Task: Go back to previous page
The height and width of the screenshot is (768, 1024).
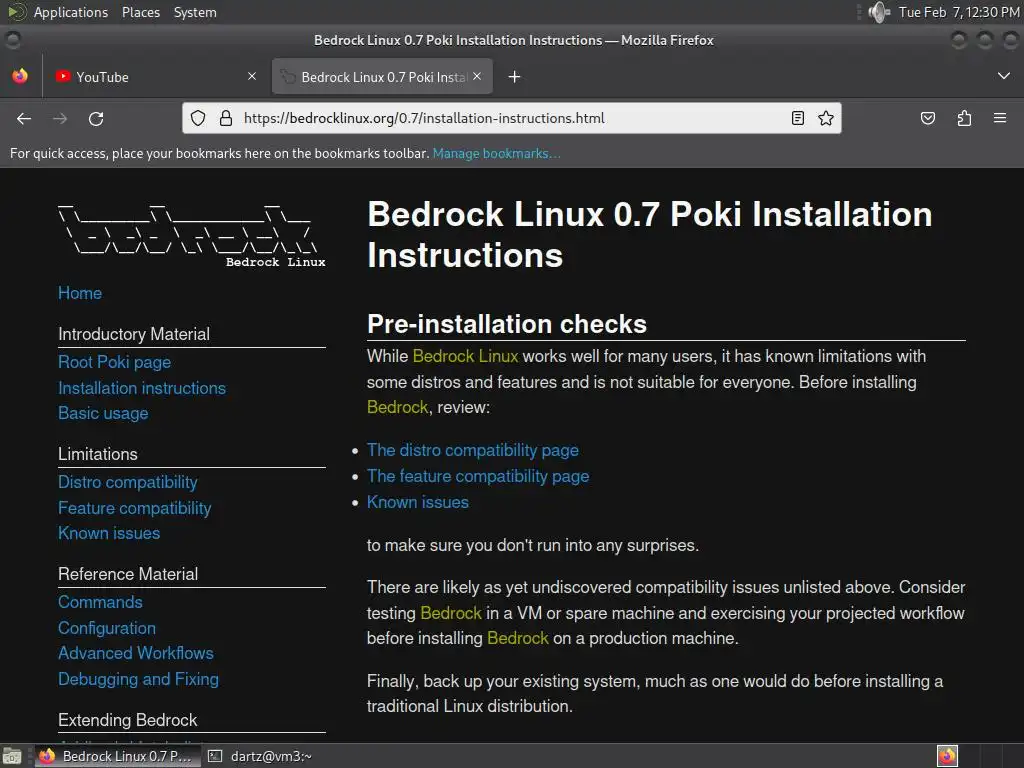Action: (24, 118)
